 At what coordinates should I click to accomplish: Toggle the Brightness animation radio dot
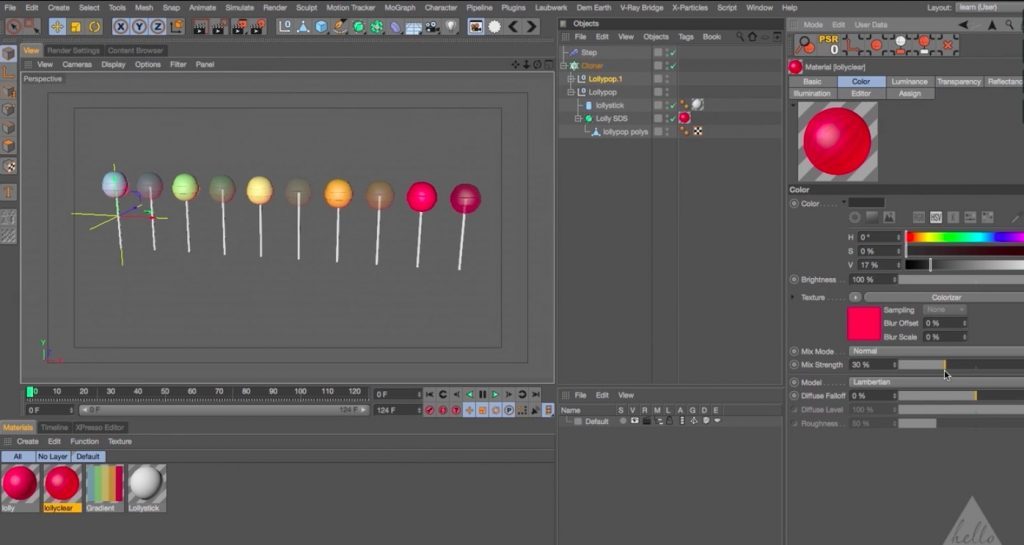(794, 279)
